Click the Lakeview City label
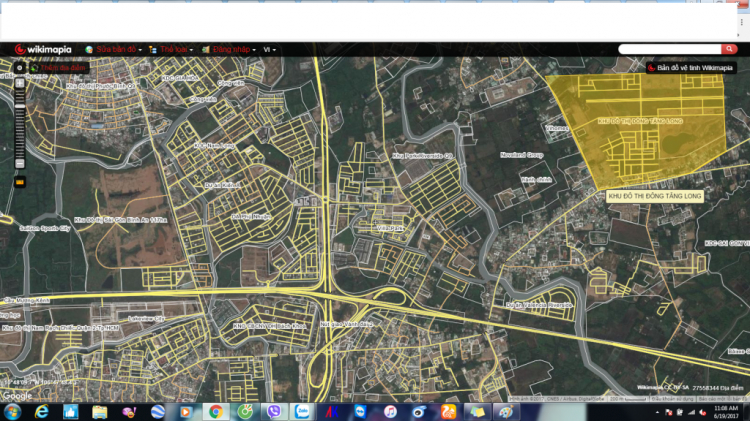 [146, 318]
